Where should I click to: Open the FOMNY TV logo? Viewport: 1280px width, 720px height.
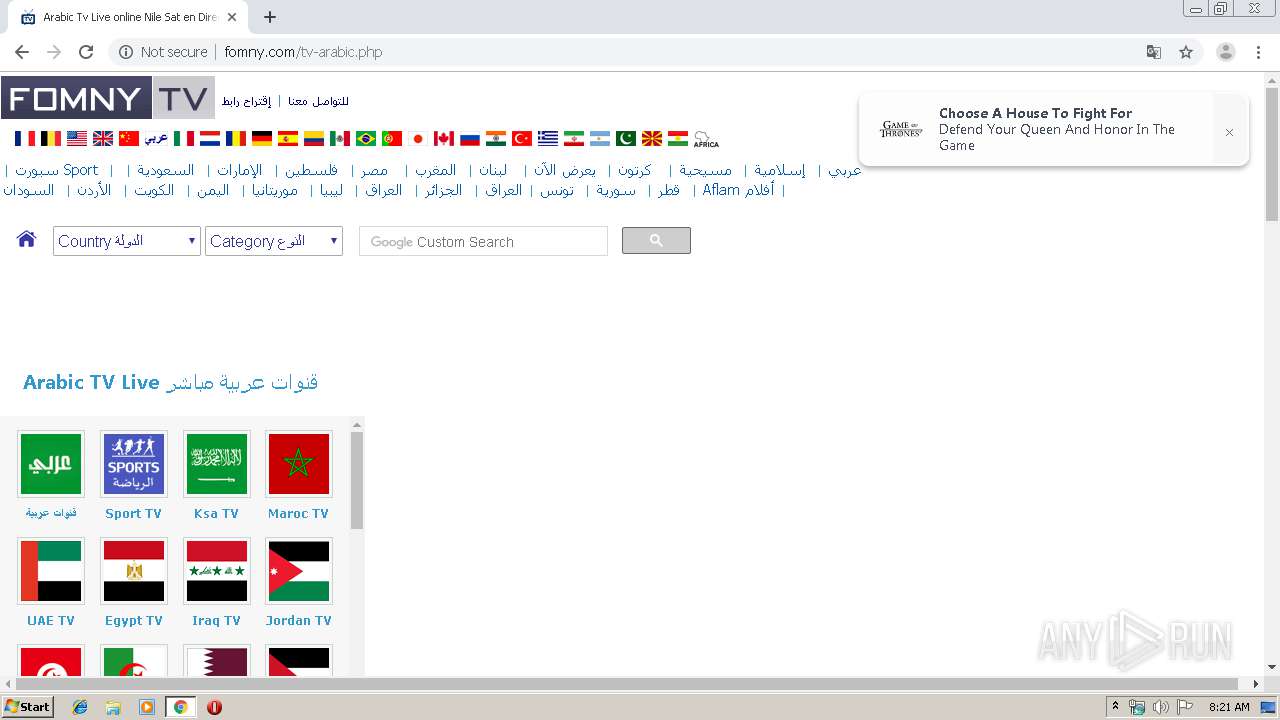click(108, 98)
